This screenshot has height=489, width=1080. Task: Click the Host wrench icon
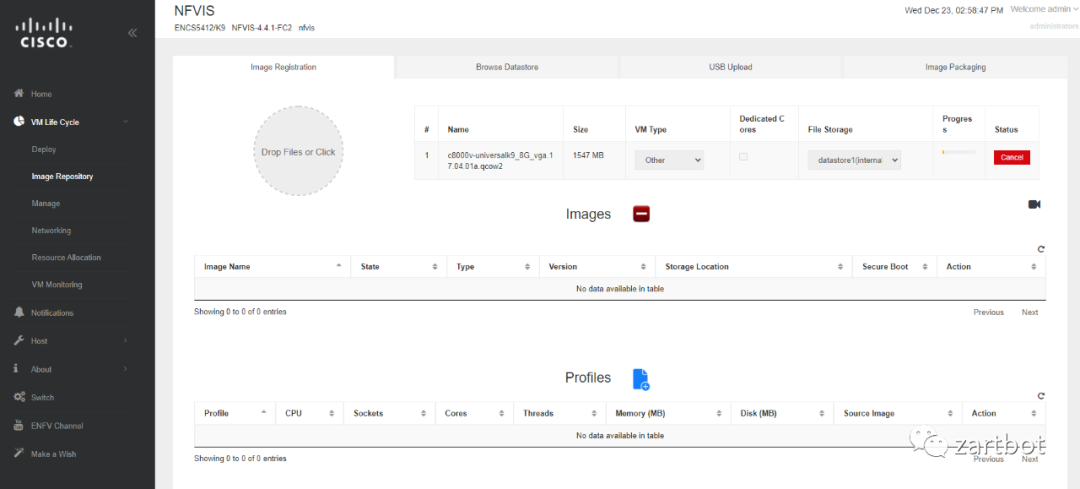19,340
